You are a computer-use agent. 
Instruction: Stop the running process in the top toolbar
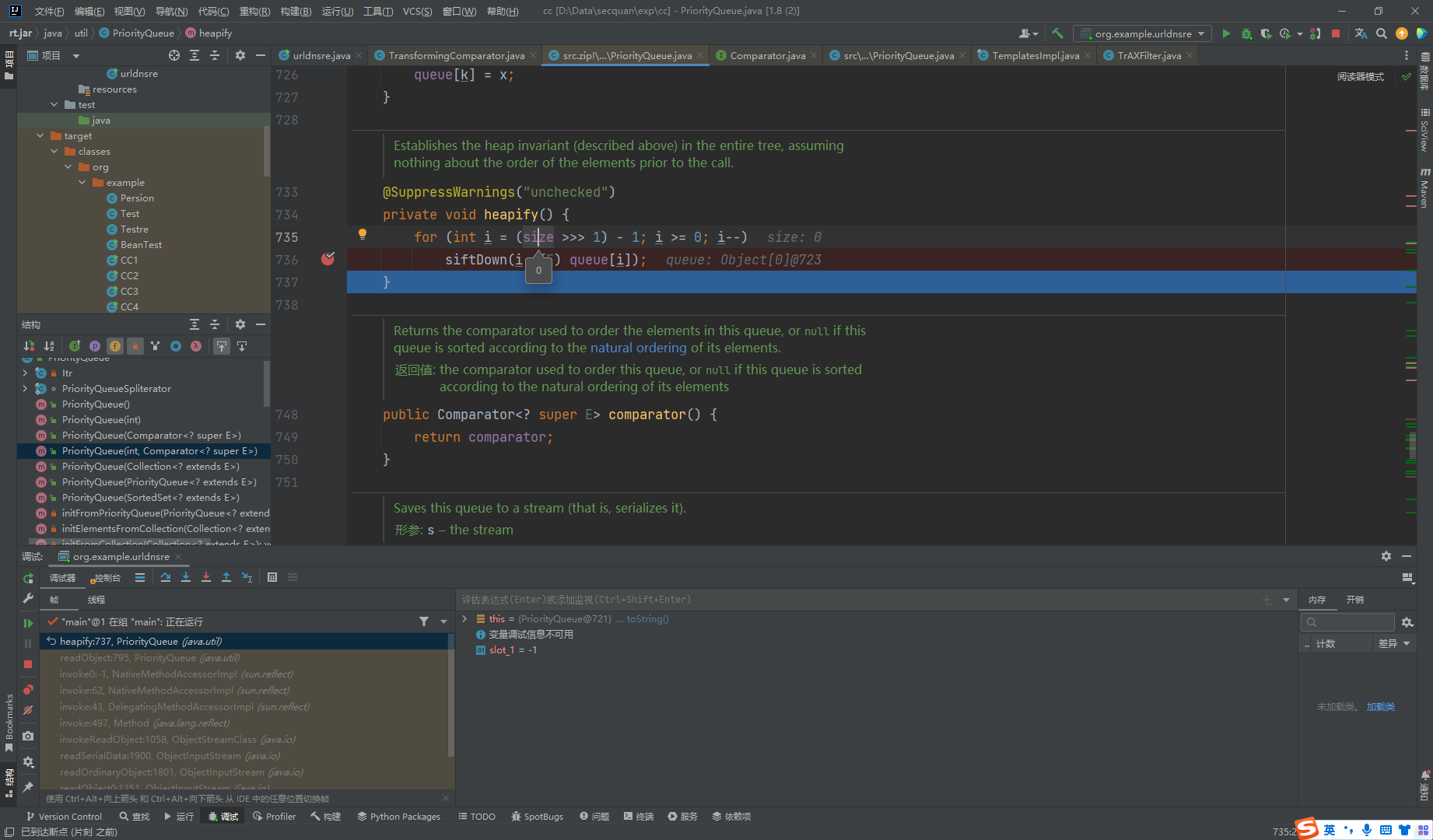tap(1336, 33)
